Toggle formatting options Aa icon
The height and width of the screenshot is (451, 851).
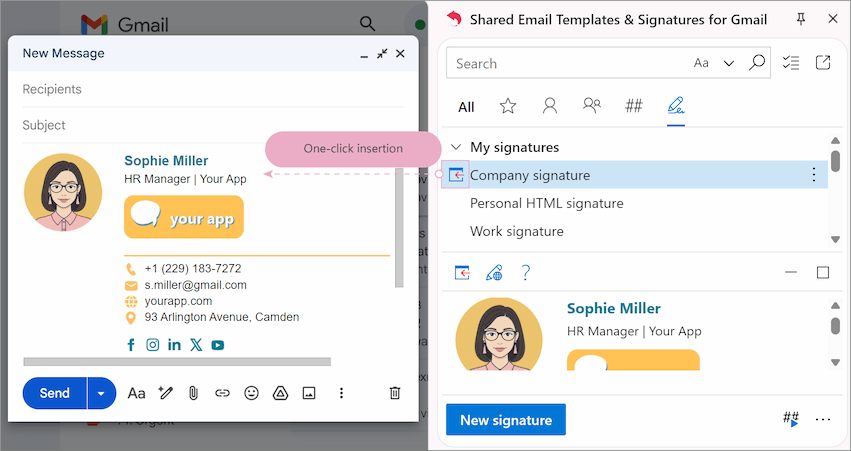coord(136,393)
